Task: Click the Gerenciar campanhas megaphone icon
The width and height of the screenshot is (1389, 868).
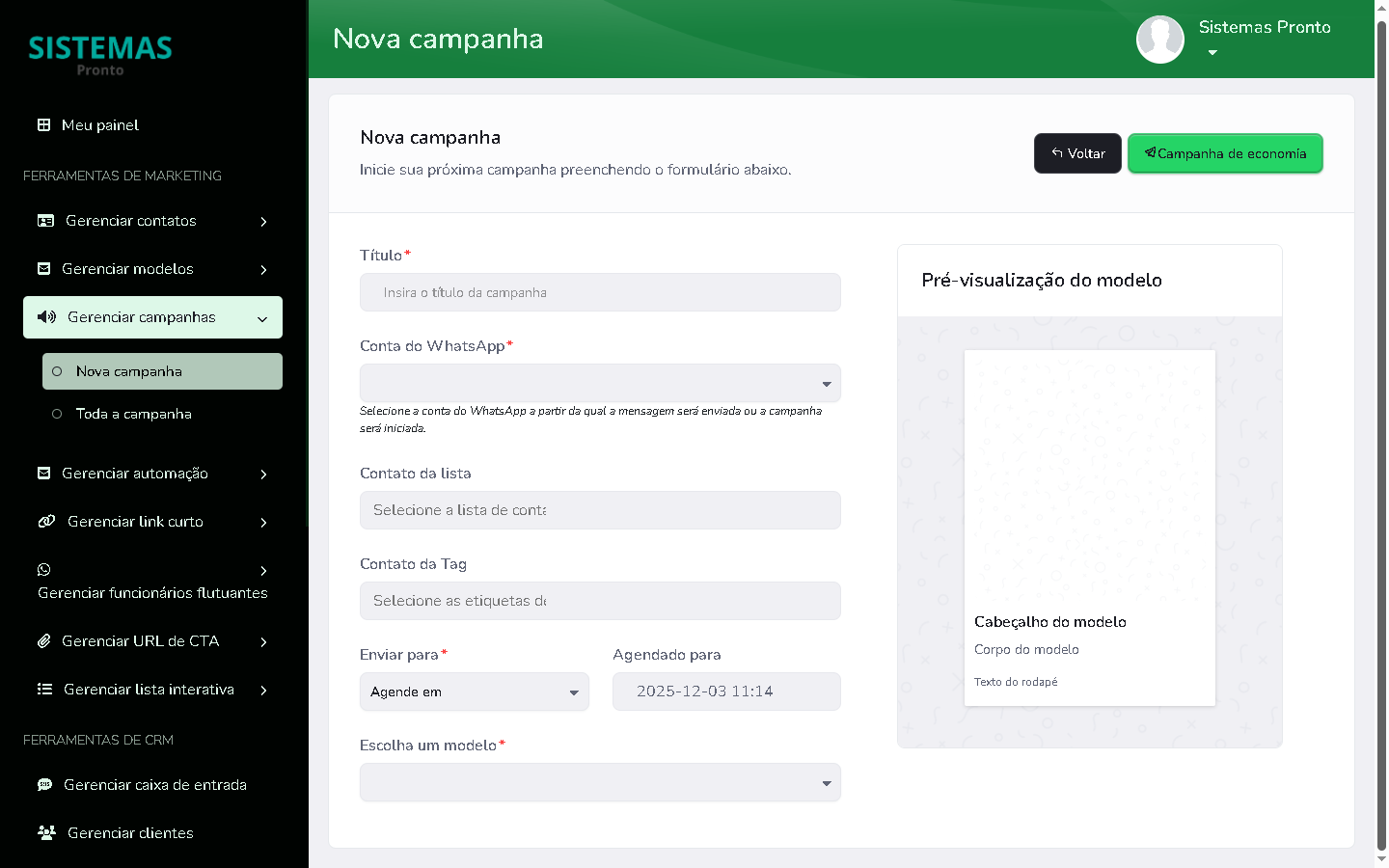Action: click(x=46, y=317)
